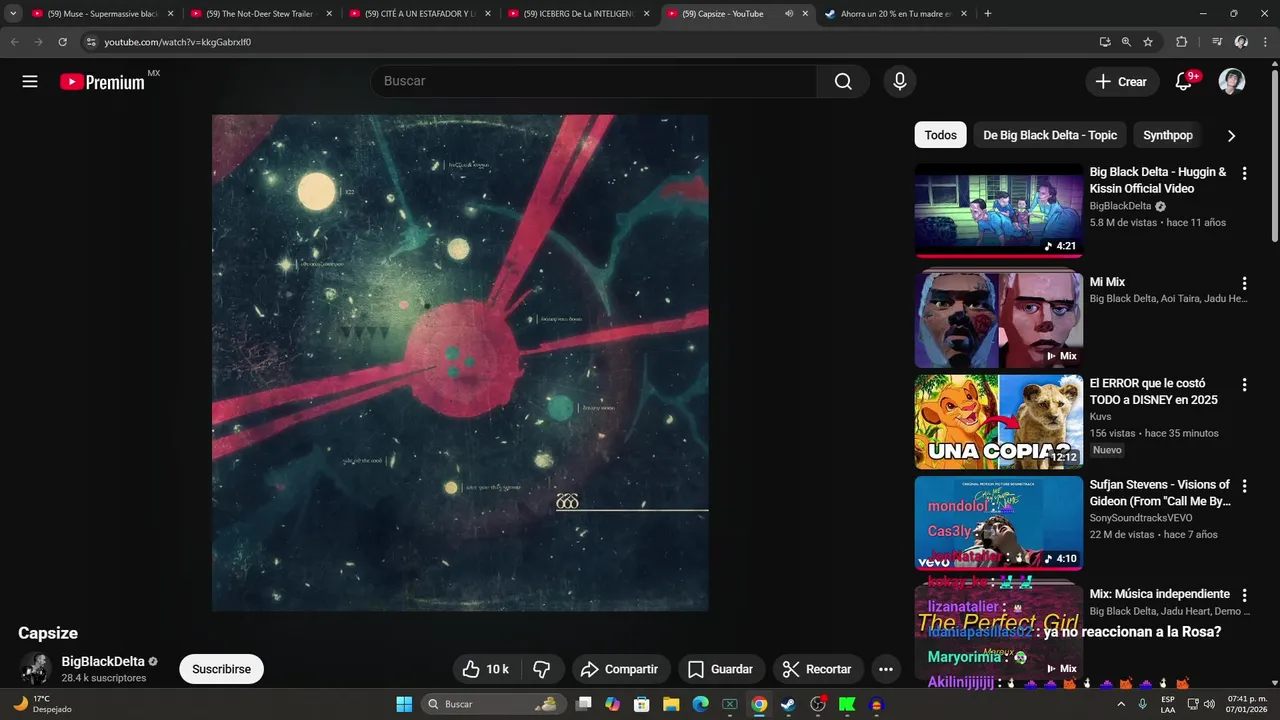Click the Windows taskbar Buscar box
1280x720 pixels.
tap(493, 704)
